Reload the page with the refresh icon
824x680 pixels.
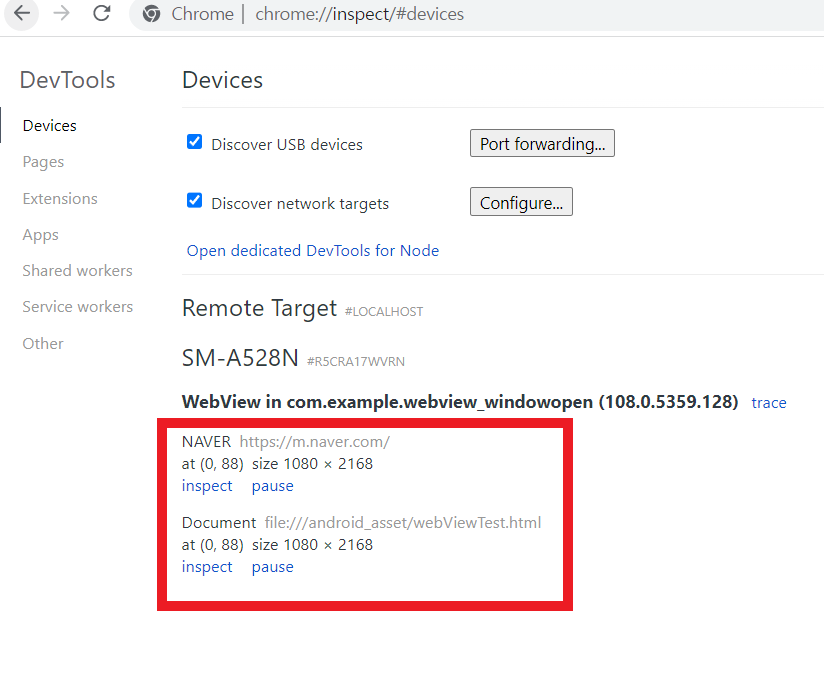[x=102, y=13]
